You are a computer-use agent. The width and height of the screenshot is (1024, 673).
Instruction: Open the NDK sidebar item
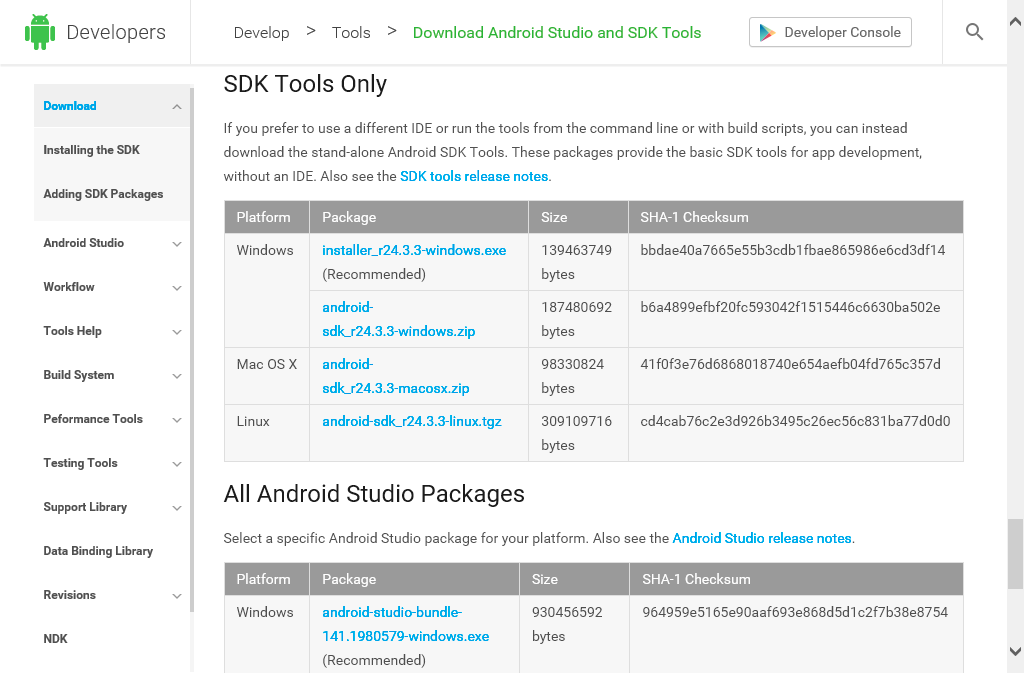click(56, 639)
